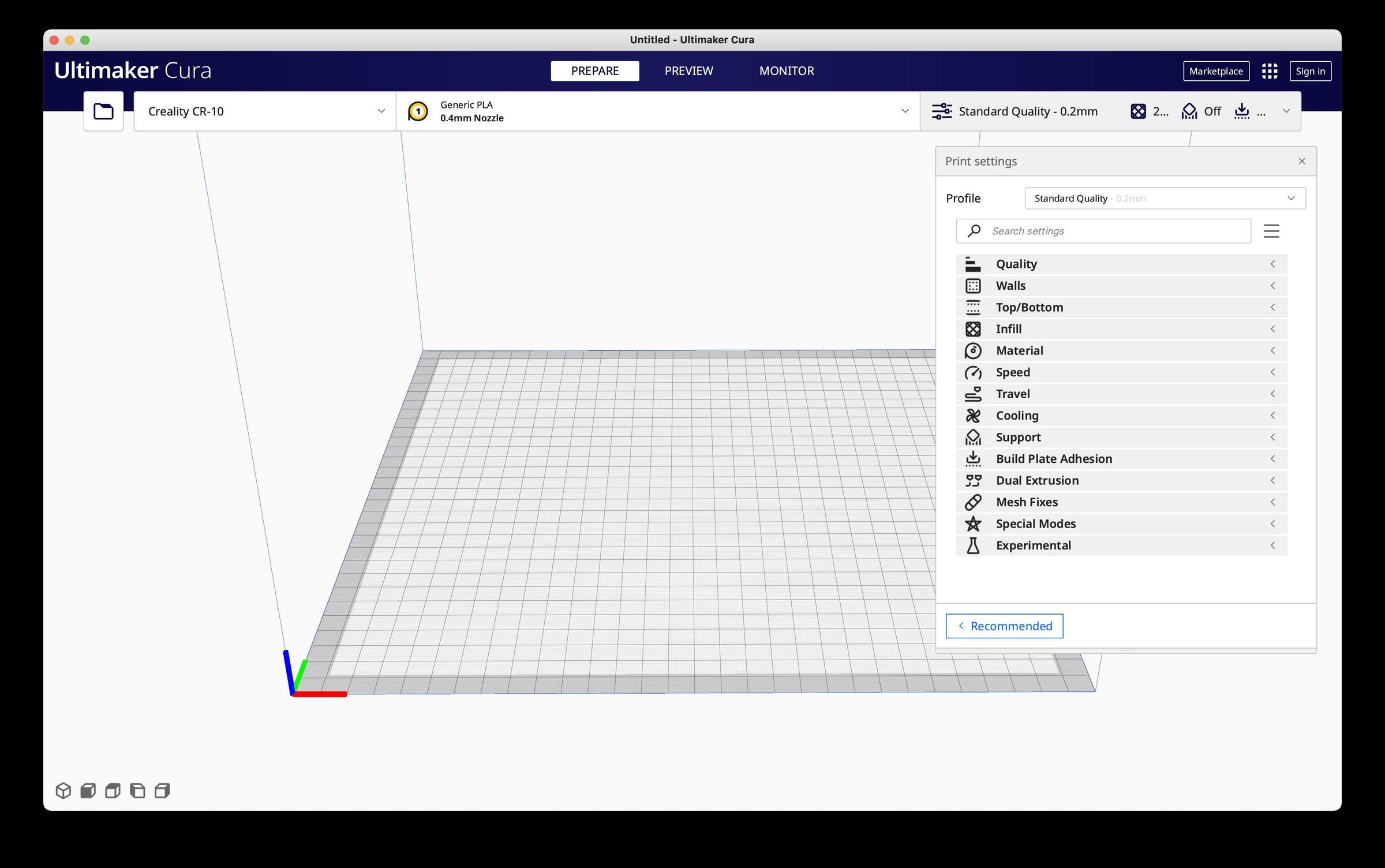Expand the Top/Bottom settings section
1385x868 pixels.
click(1121, 307)
